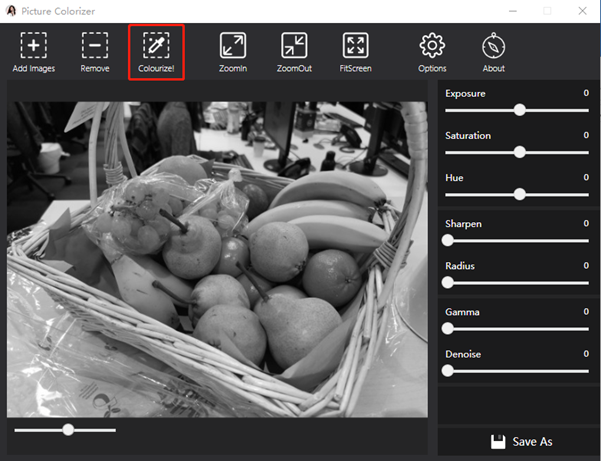The width and height of the screenshot is (601, 461).
Task: Click the Hue value 0
Action: point(586,177)
